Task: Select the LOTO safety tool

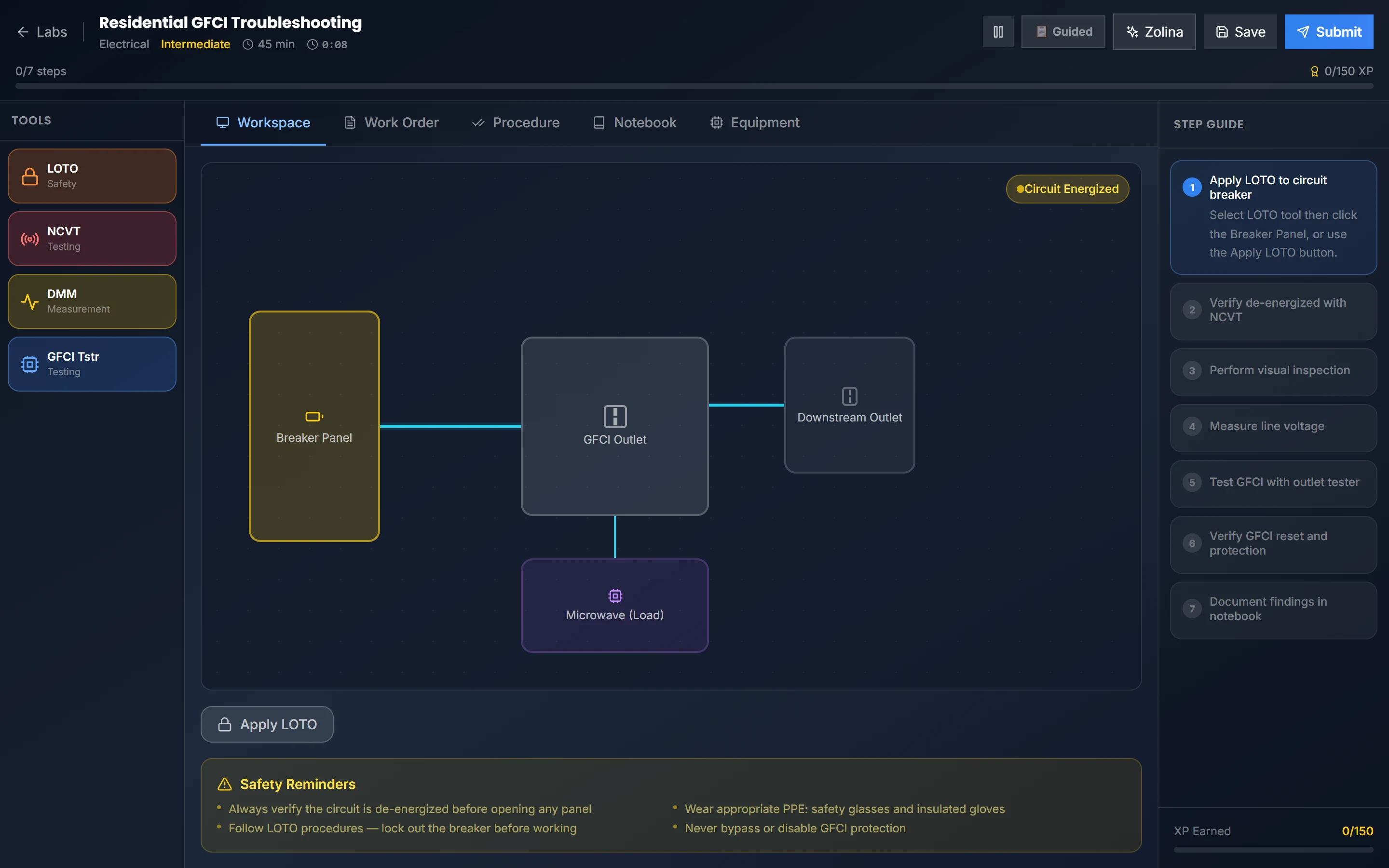Action: [92, 176]
